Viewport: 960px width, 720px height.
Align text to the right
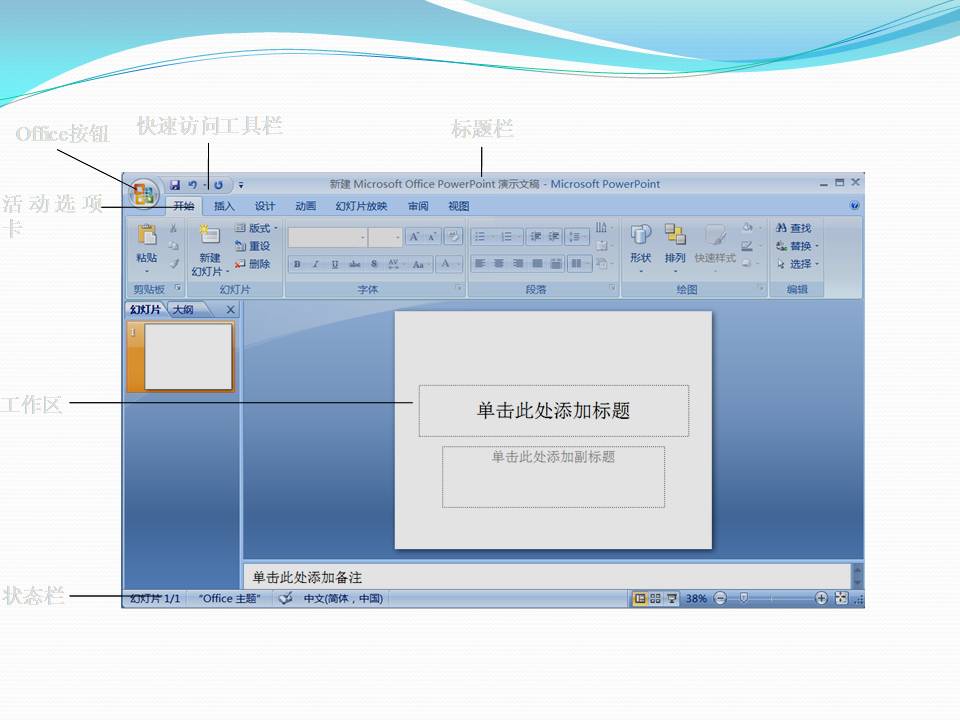[518, 264]
